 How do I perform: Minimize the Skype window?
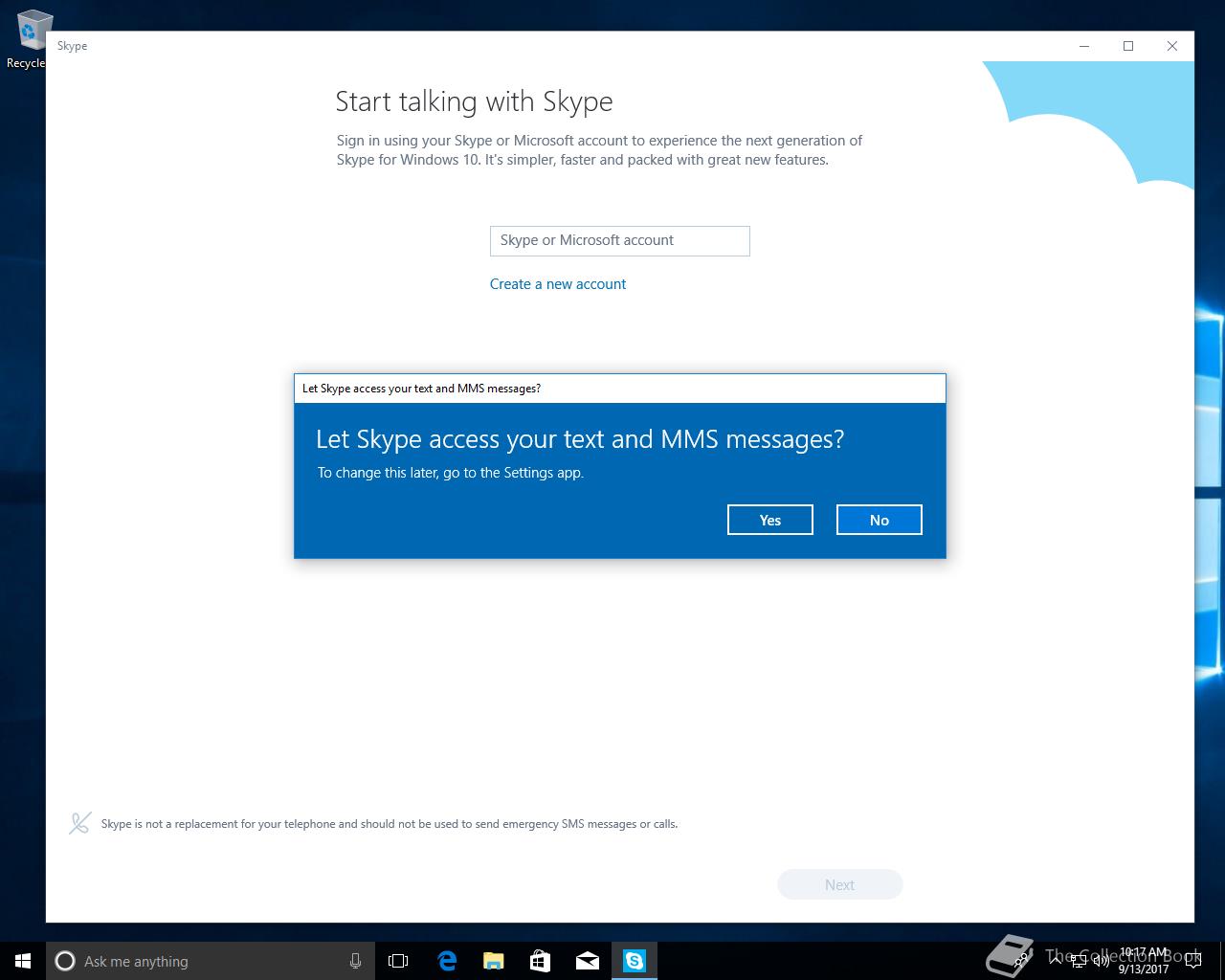pos(1084,46)
